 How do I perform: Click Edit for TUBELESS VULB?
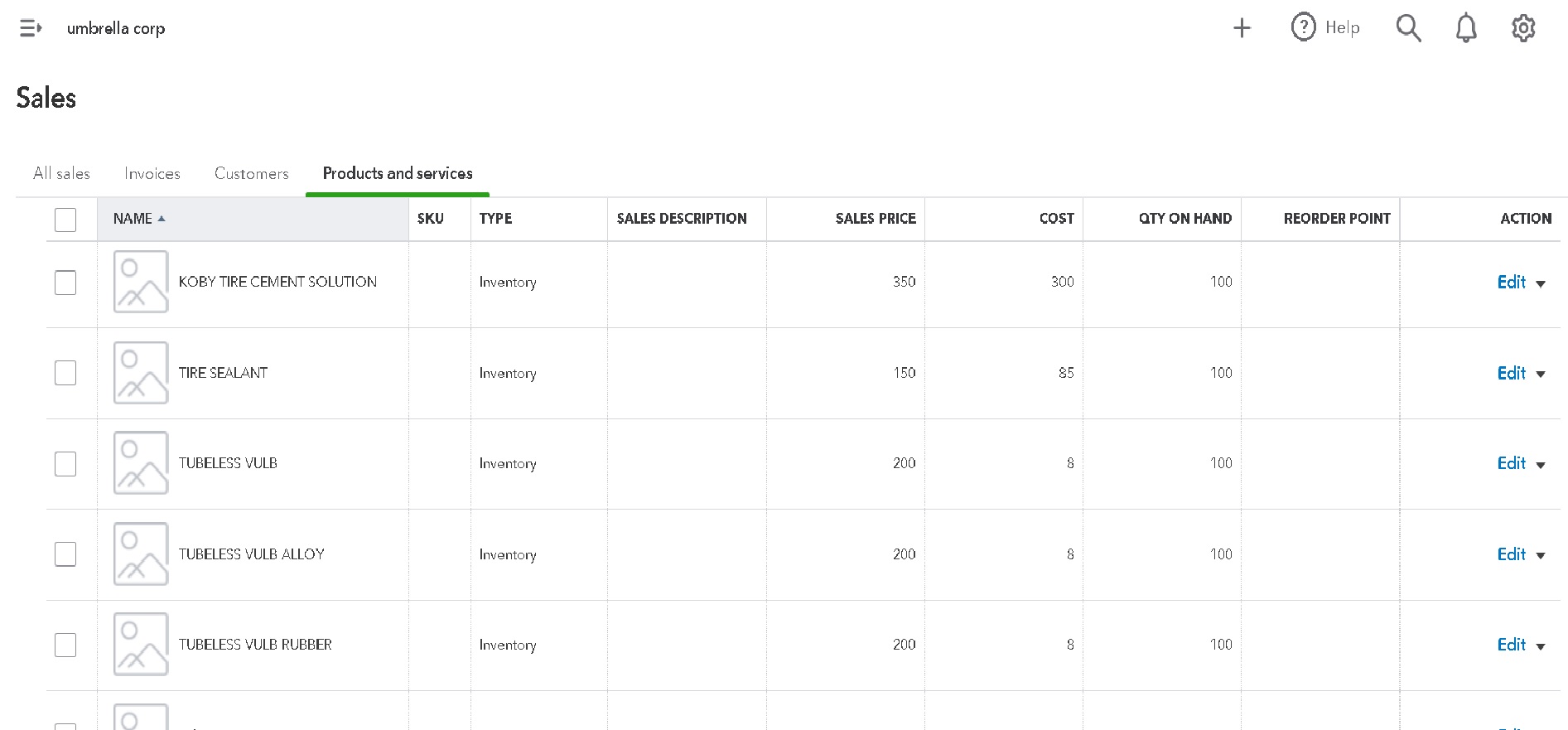pyautogui.click(x=1511, y=463)
